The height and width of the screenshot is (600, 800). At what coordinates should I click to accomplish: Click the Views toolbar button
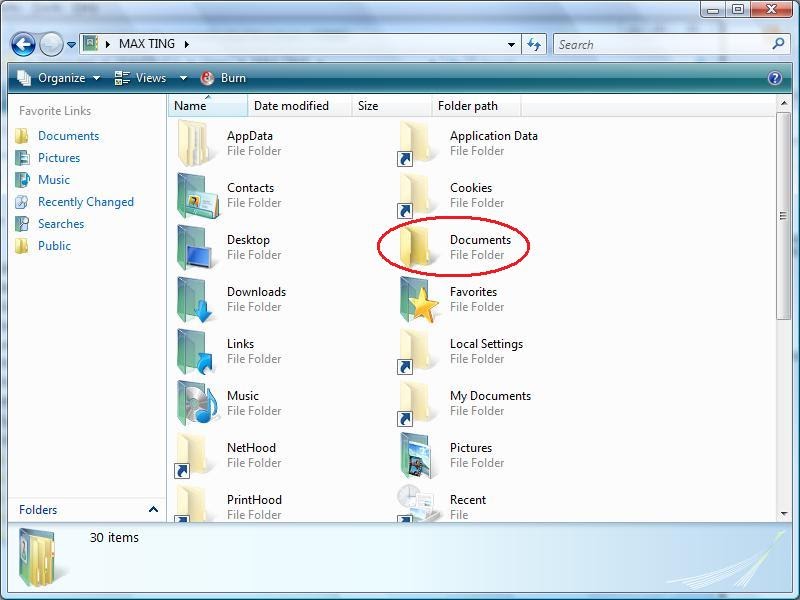tap(140, 78)
